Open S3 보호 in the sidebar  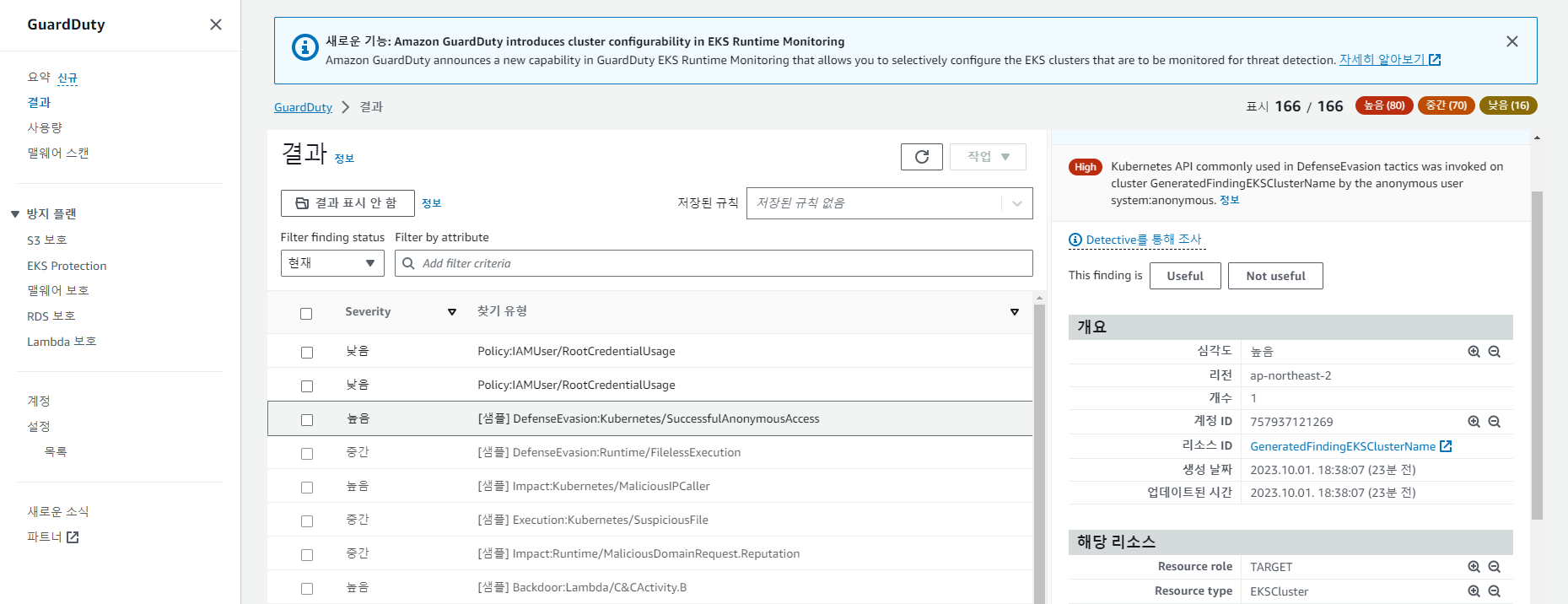[x=47, y=240]
